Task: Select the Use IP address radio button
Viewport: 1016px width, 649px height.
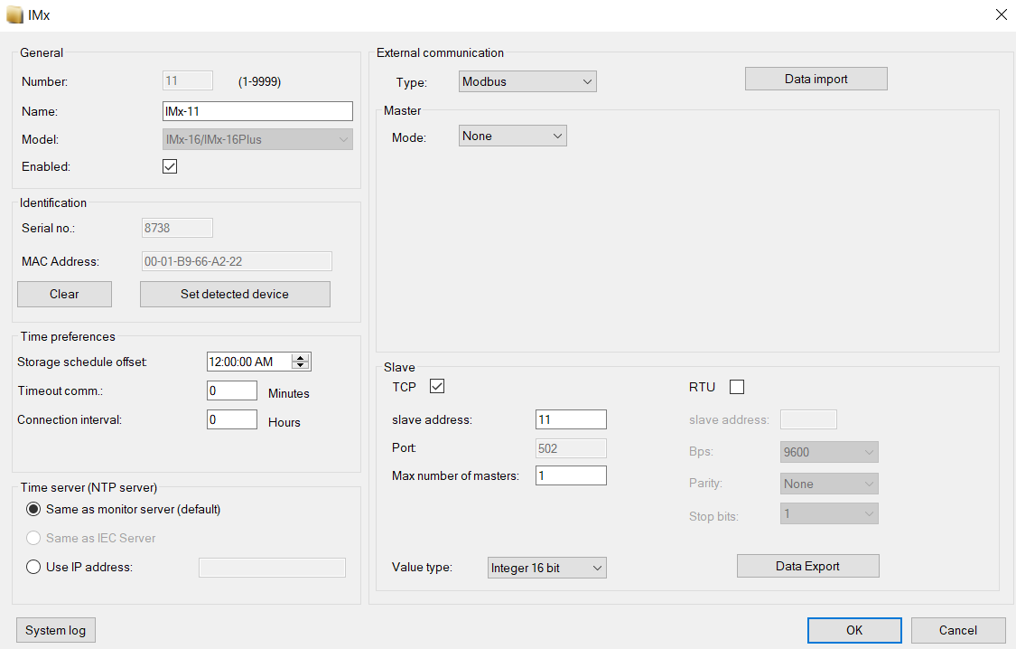Action: click(33, 567)
